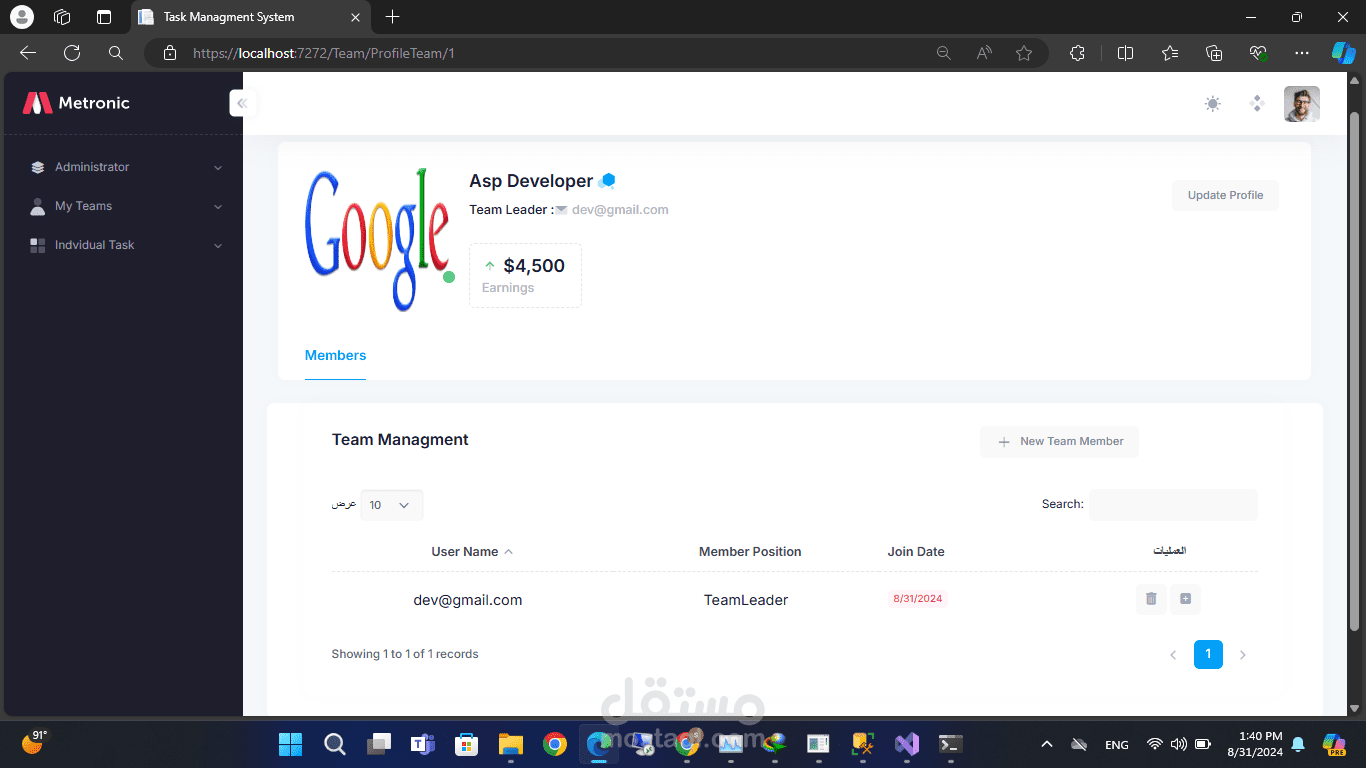
Task: Click the next page arrow
Action: [x=1243, y=655]
